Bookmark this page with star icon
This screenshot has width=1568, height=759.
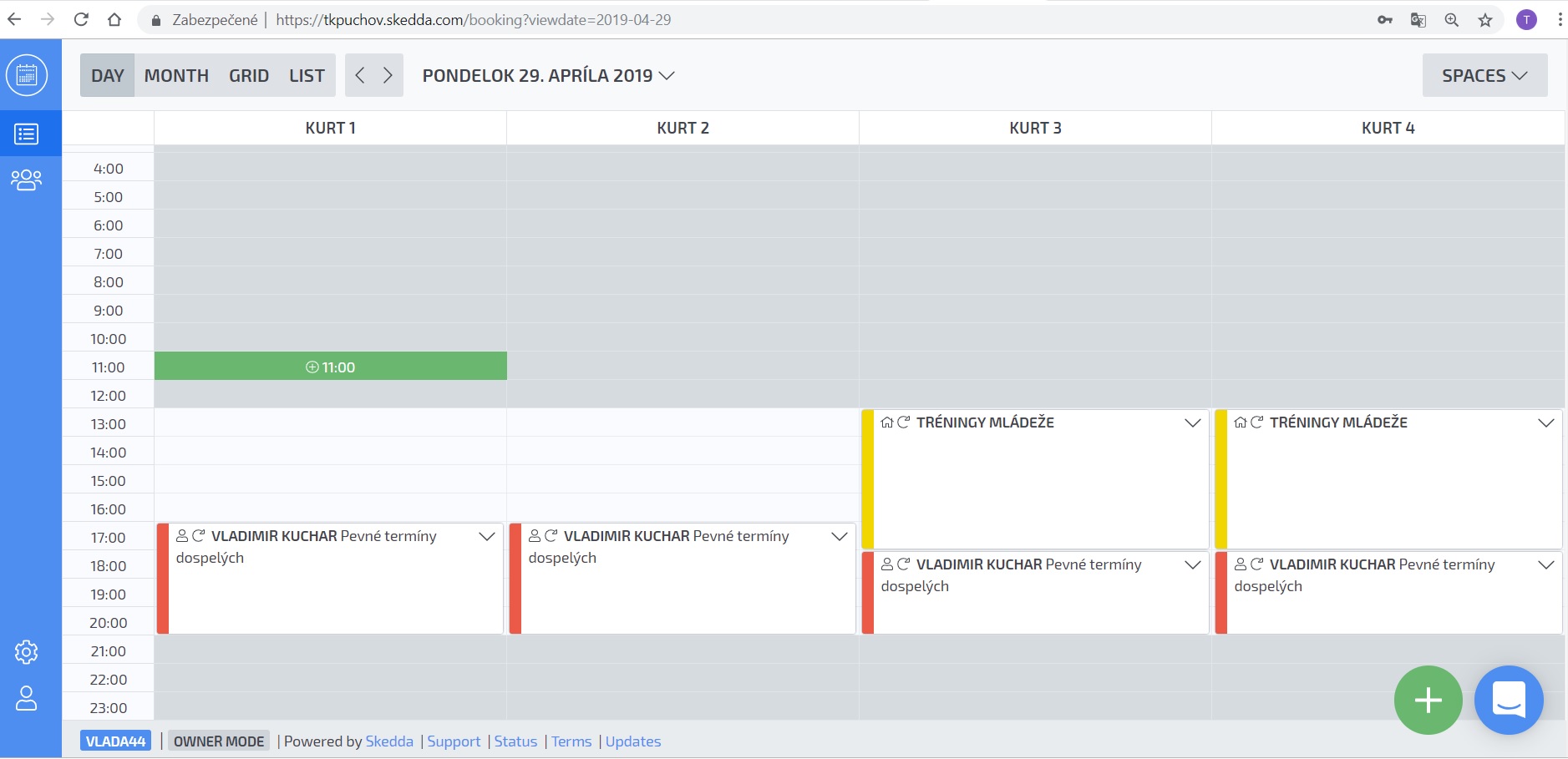pyautogui.click(x=1485, y=20)
